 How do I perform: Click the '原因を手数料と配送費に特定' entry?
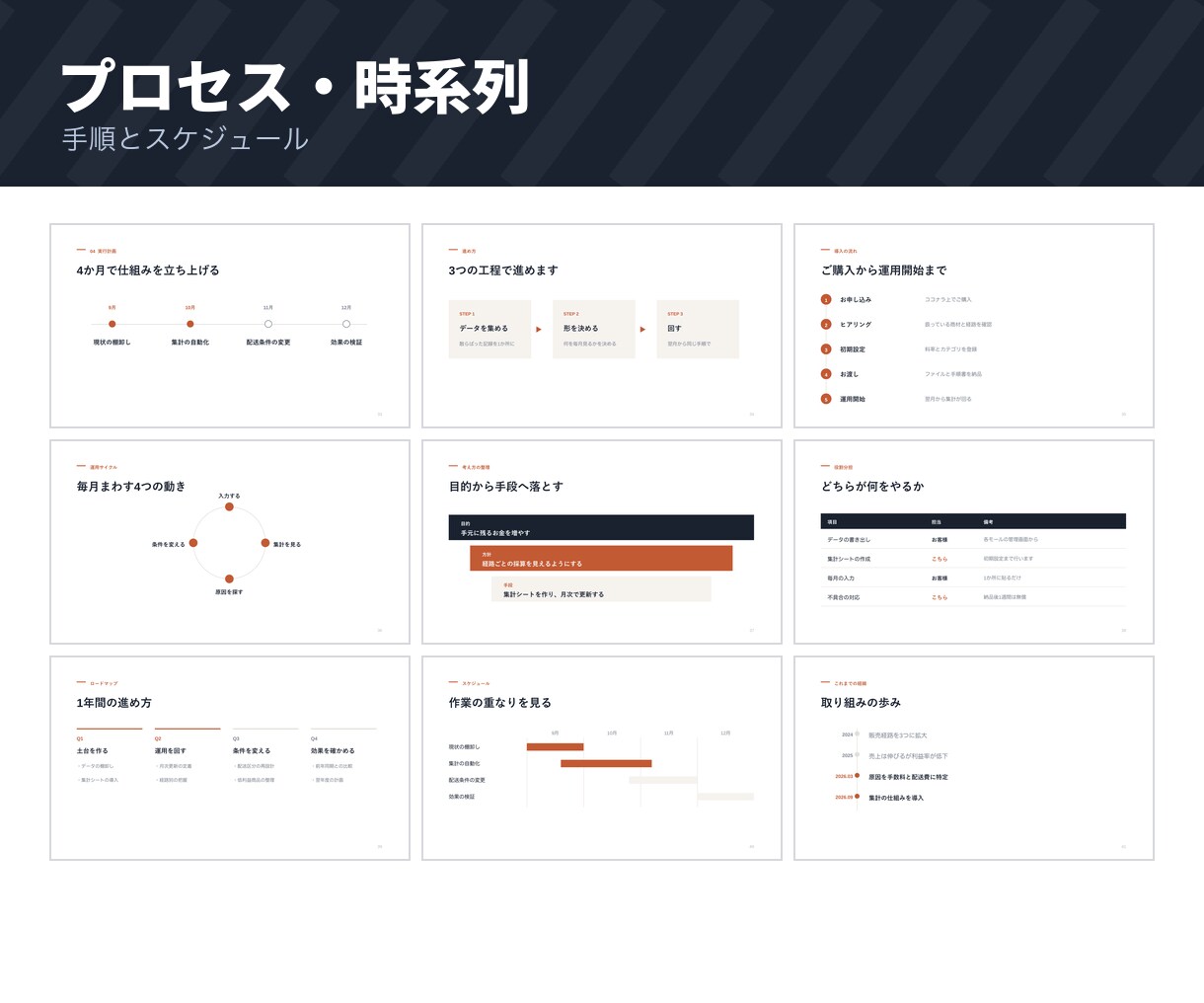[908, 777]
